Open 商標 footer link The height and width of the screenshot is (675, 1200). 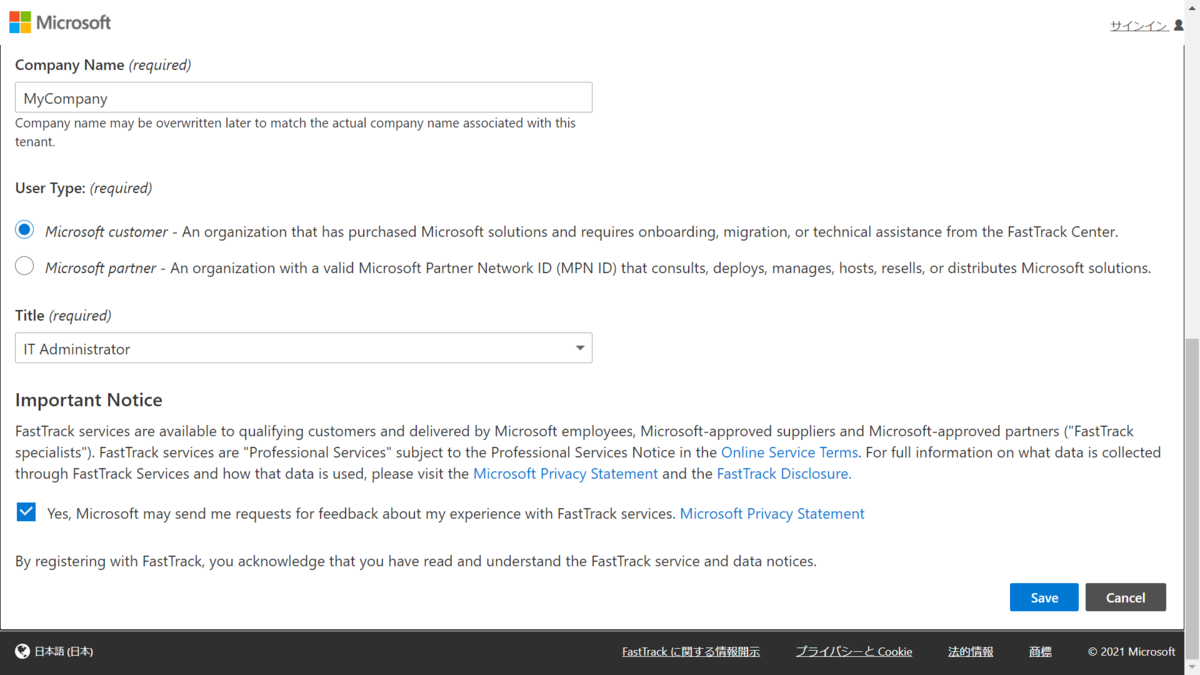pos(1040,652)
